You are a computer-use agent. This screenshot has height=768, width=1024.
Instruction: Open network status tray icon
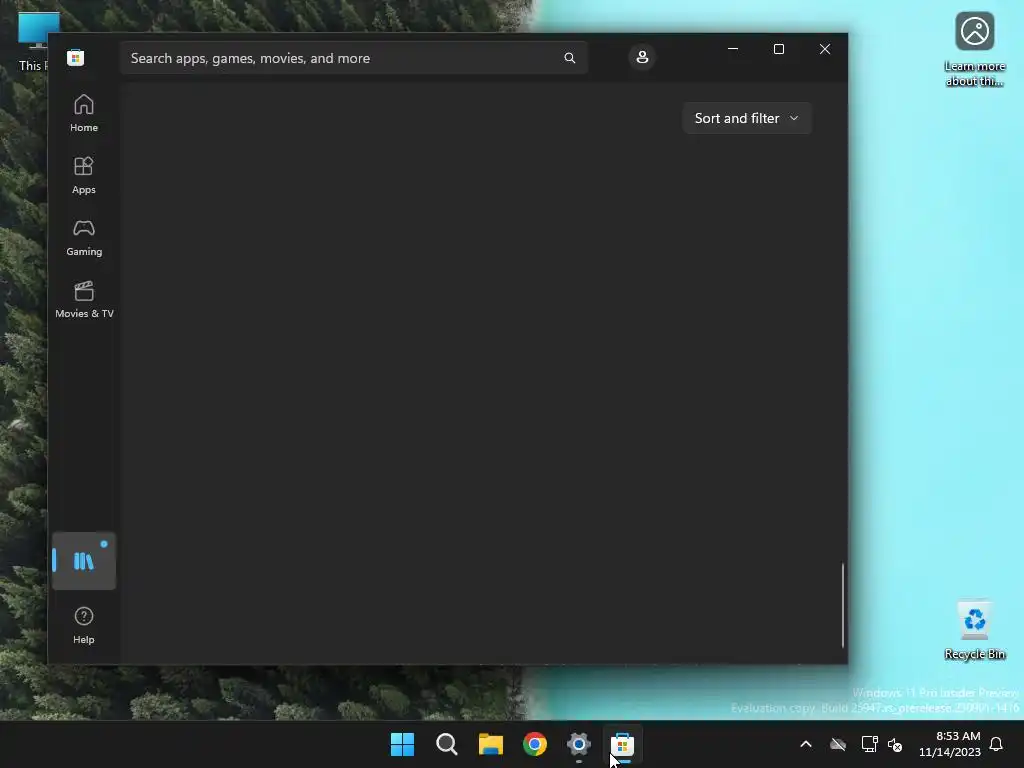coord(869,744)
